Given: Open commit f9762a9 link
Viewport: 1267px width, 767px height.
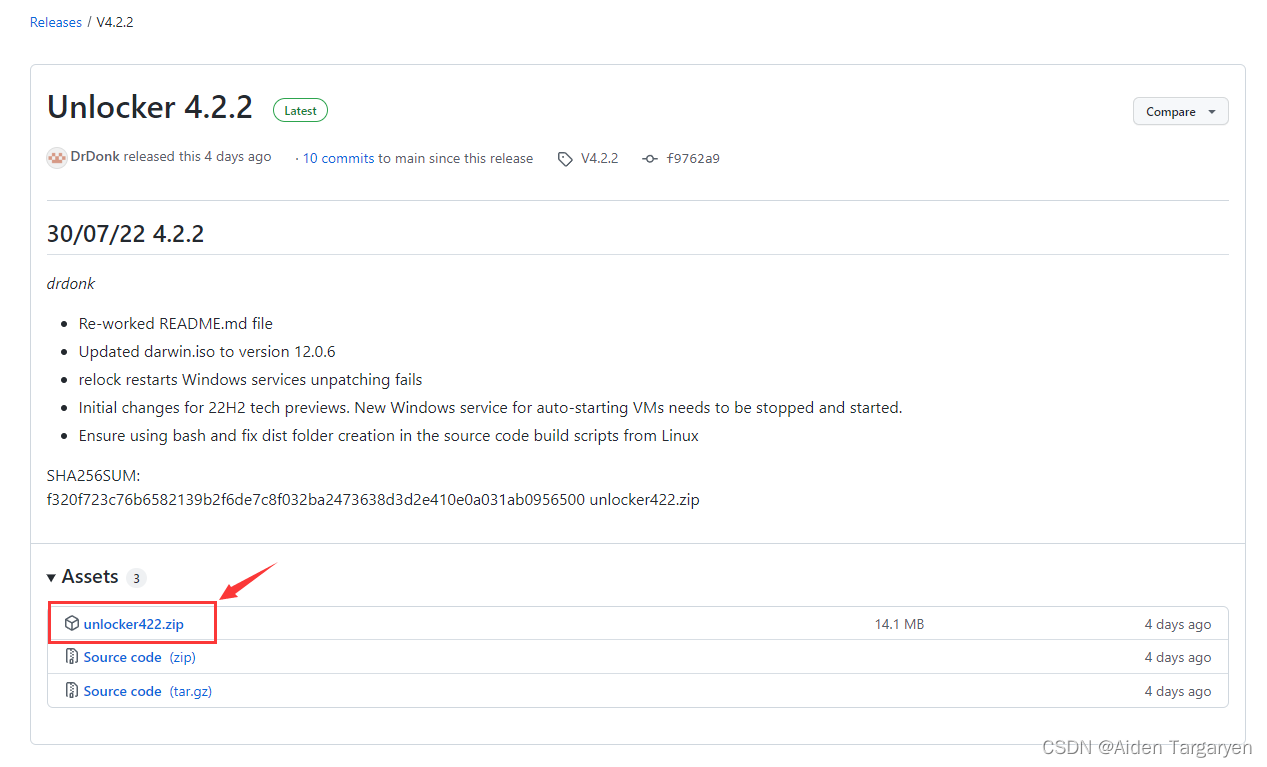Looking at the screenshot, I should (x=693, y=158).
